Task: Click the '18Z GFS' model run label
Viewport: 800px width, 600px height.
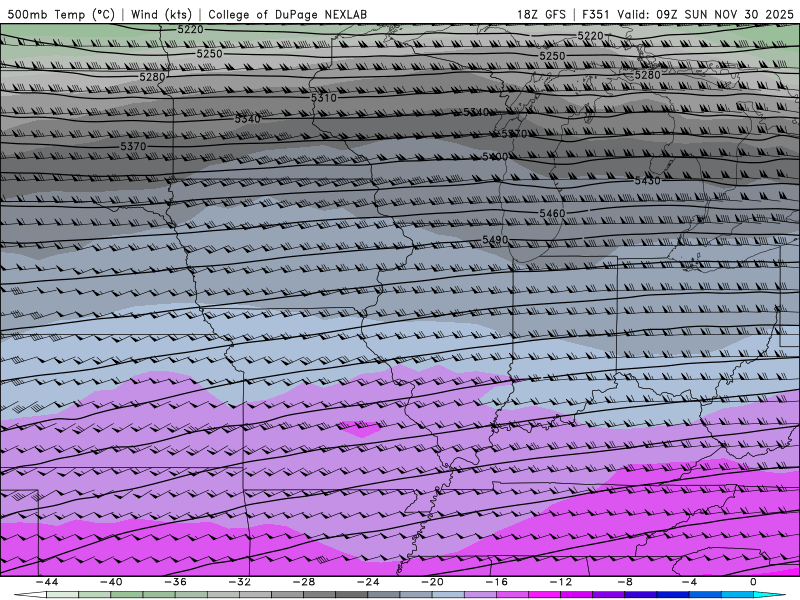Action: (541, 14)
